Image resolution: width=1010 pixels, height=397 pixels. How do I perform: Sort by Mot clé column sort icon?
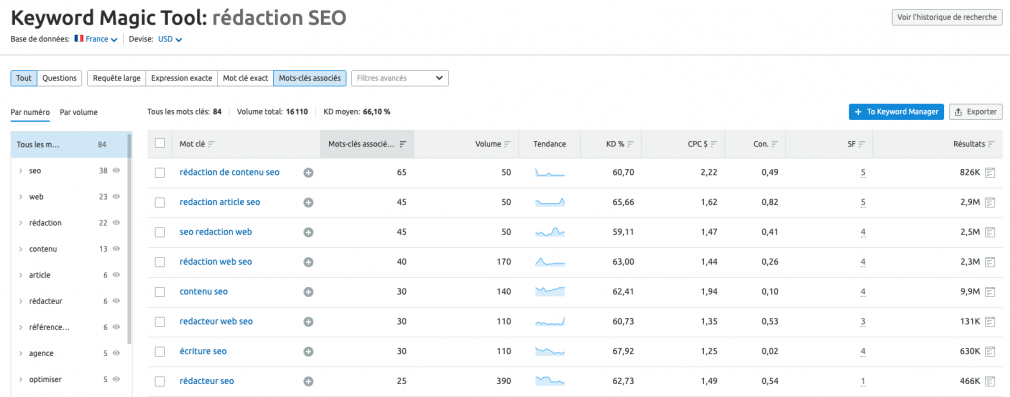211,144
